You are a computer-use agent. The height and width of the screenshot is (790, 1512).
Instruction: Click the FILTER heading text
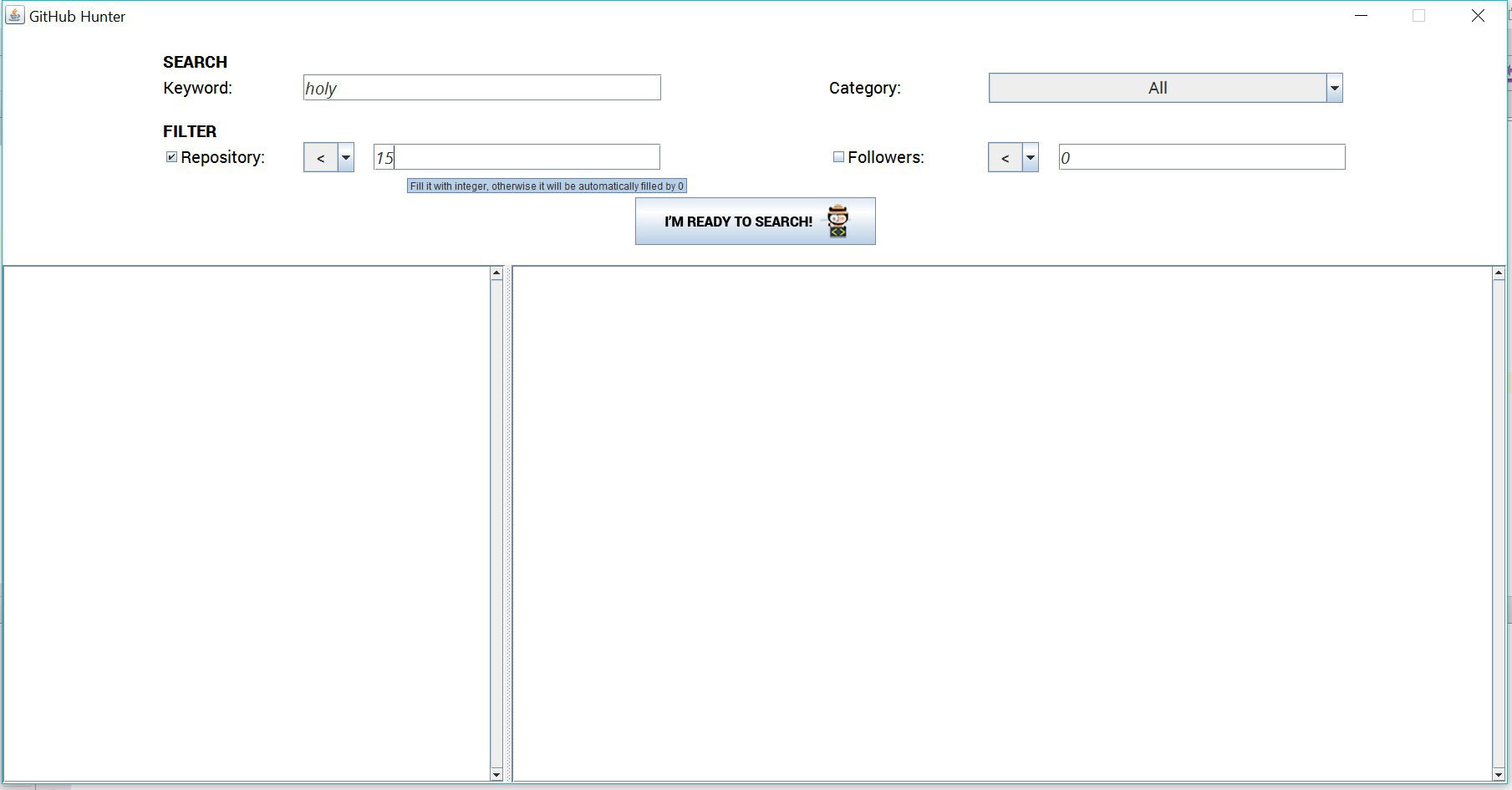click(x=190, y=131)
